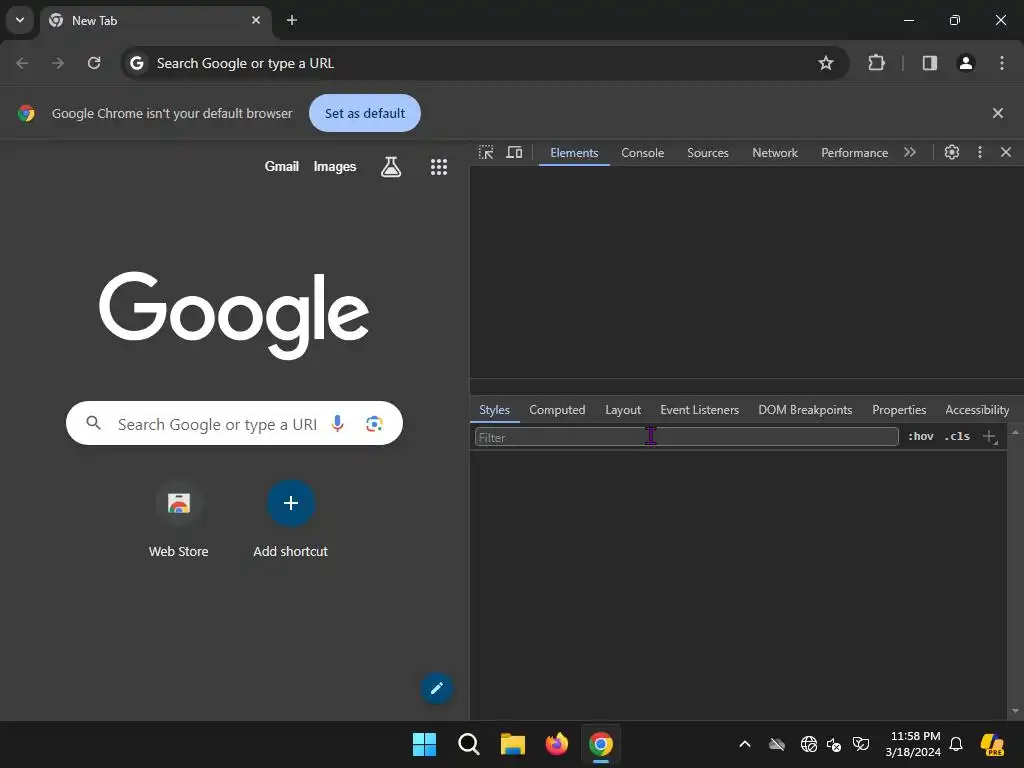The height and width of the screenshot is (768, 1024).
Task: Open a new tab with plus button
Action: pos(292,20)
